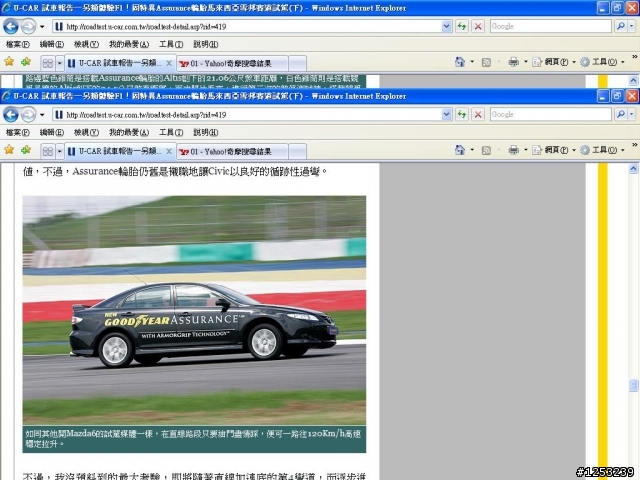This screenshot has height=480, width=640.
Task: Open Favorites Center star in background window
Action: point(9,62)
